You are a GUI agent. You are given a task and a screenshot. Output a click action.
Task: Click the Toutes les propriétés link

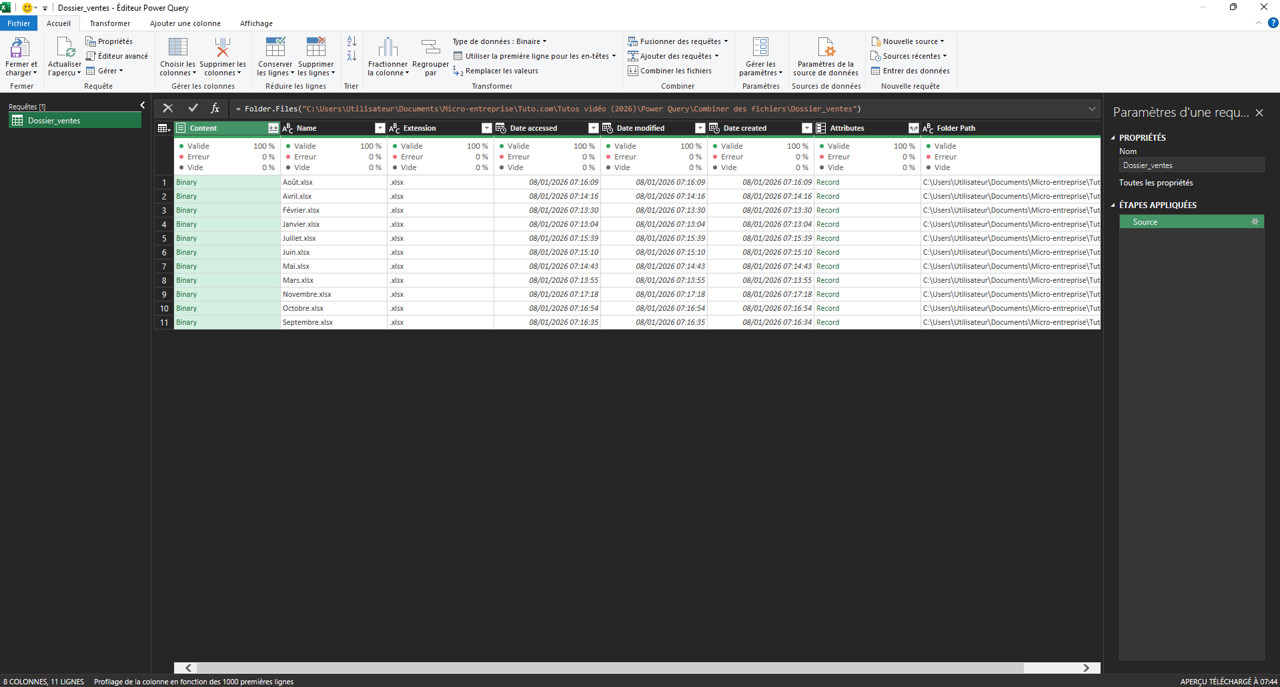[1155, 183]
